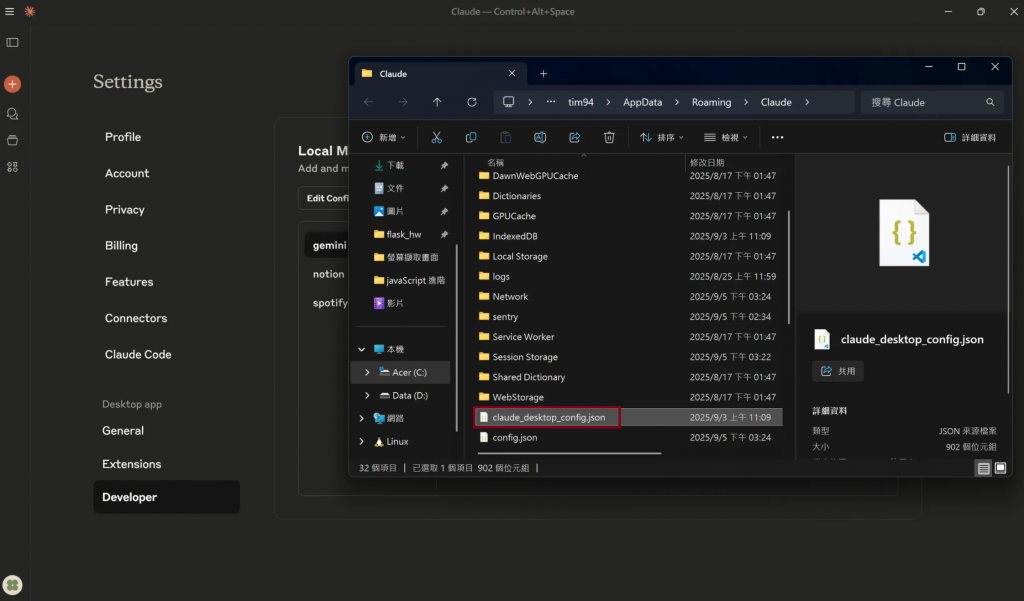Open Claude Code settings
The width and height of the screenshot is (1024, 601).
(x=138, y=354)
